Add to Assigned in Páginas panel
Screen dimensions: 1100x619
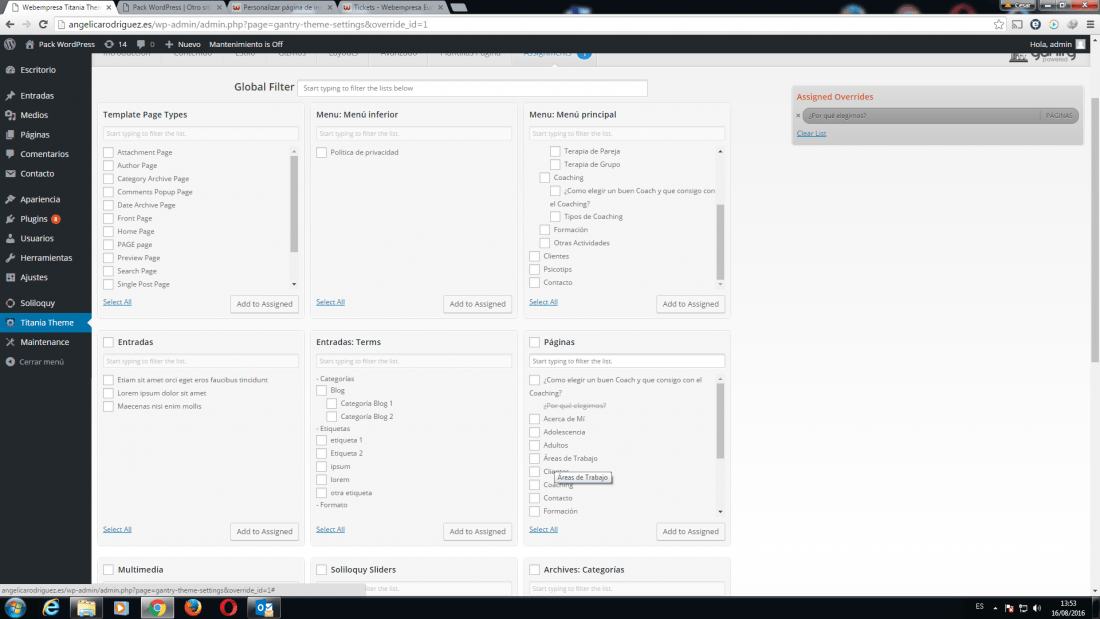tap(690, 531)
